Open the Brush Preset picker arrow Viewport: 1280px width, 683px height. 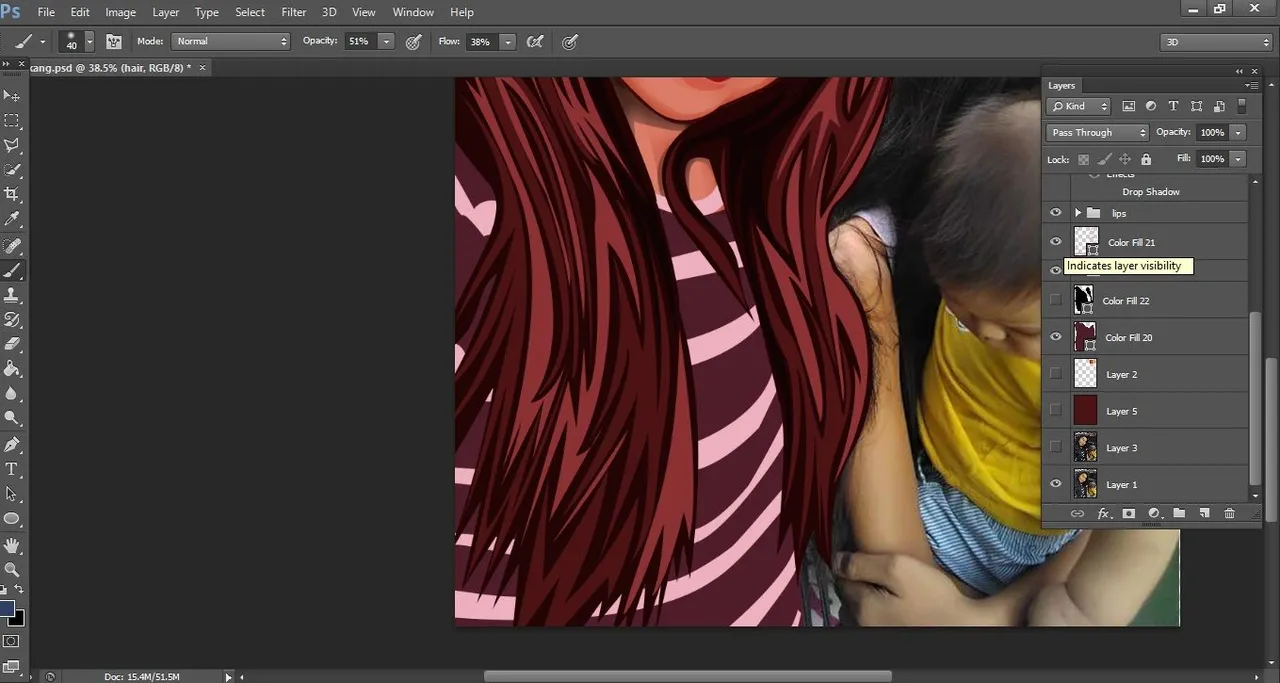90,42
